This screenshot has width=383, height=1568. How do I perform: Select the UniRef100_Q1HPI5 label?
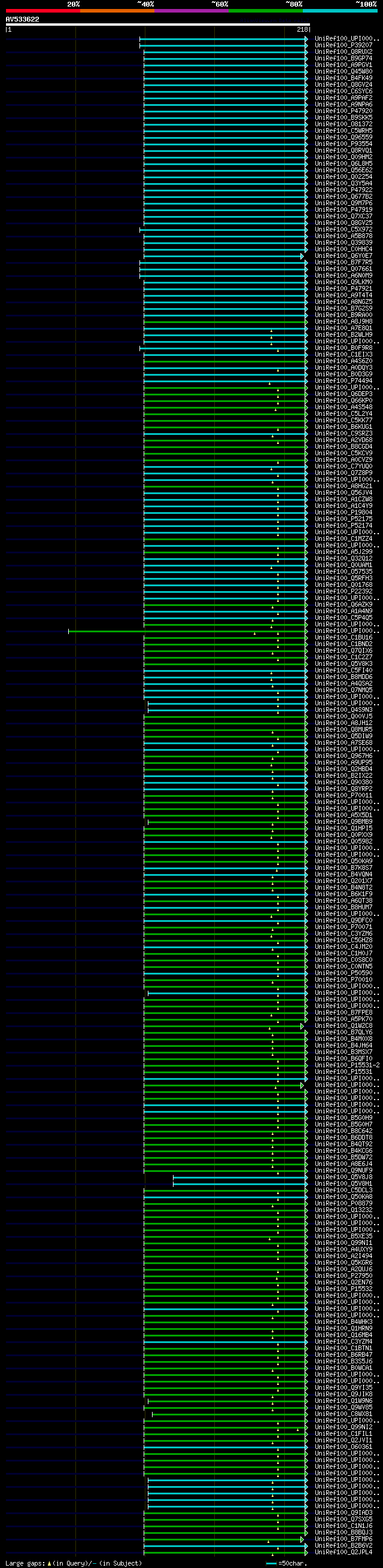(x=344, y=829)
